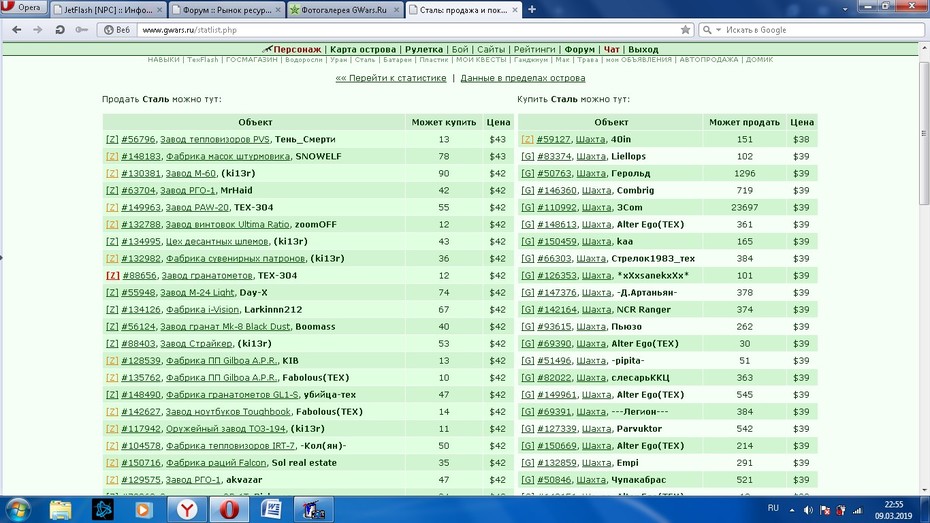Open Windows Explorer from taskbar
The height and width of the screenshot is (523, 930).
point(60,510)
